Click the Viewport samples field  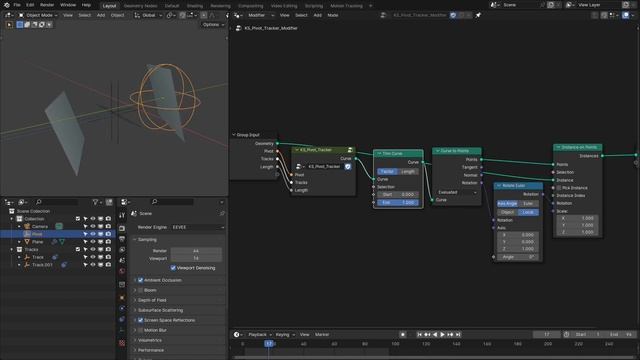[x=196, y=258]
